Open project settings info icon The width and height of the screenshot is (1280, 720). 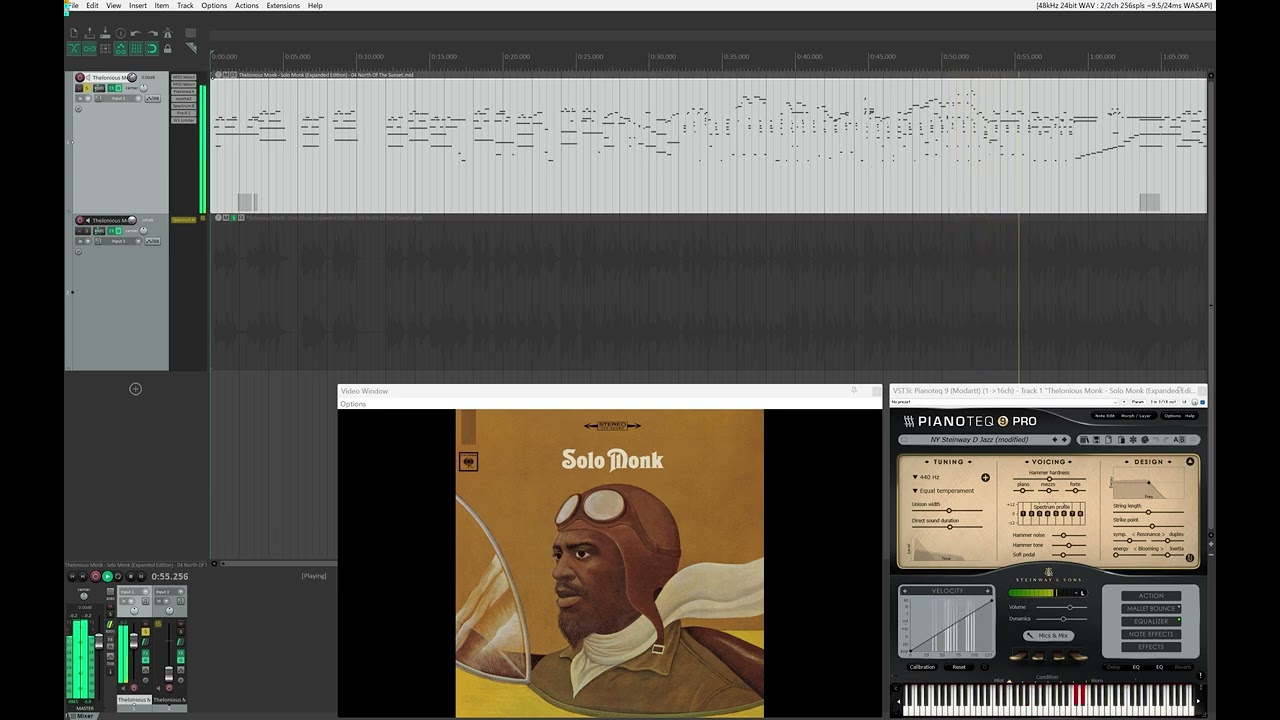click(x=121, y=33)
